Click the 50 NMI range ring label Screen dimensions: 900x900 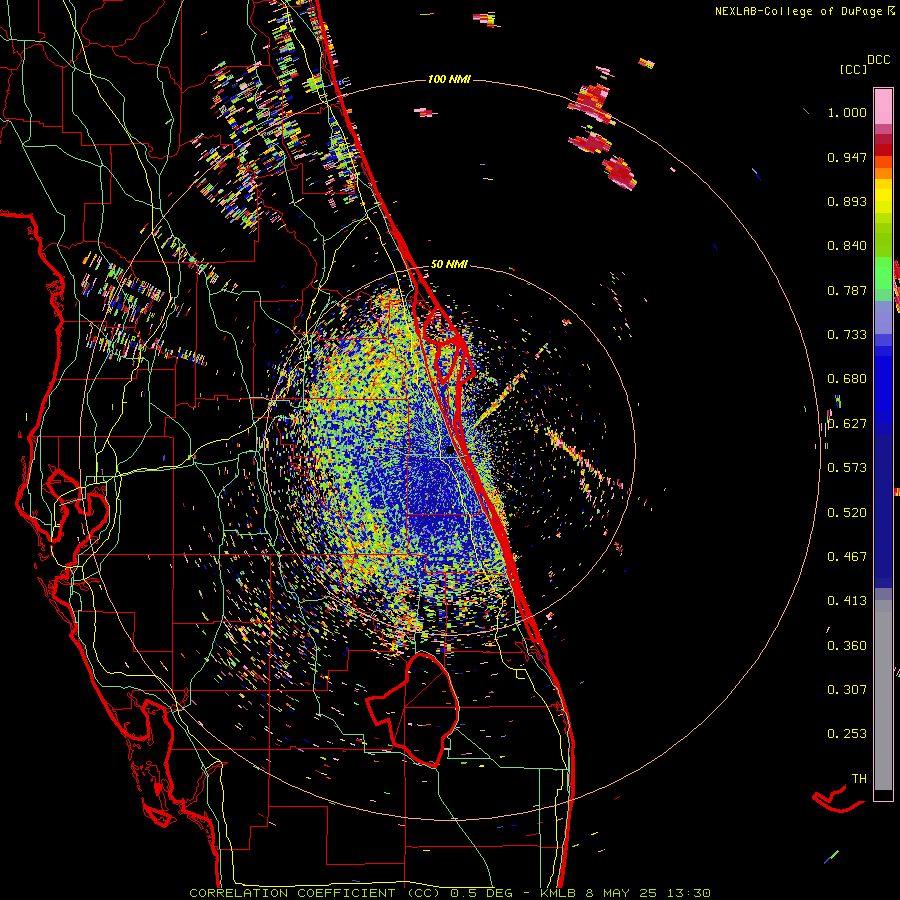tap(449, 264)
